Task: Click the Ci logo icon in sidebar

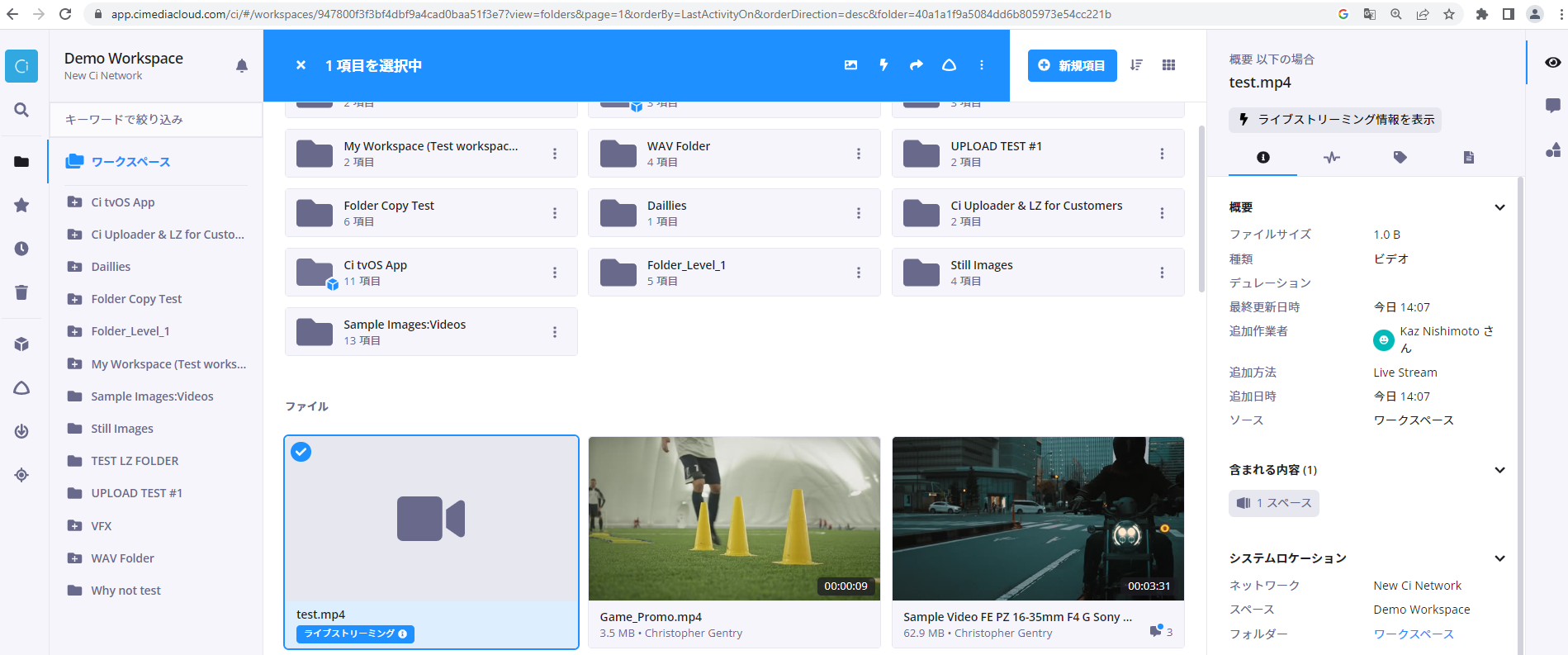Action: click(21, 66)
